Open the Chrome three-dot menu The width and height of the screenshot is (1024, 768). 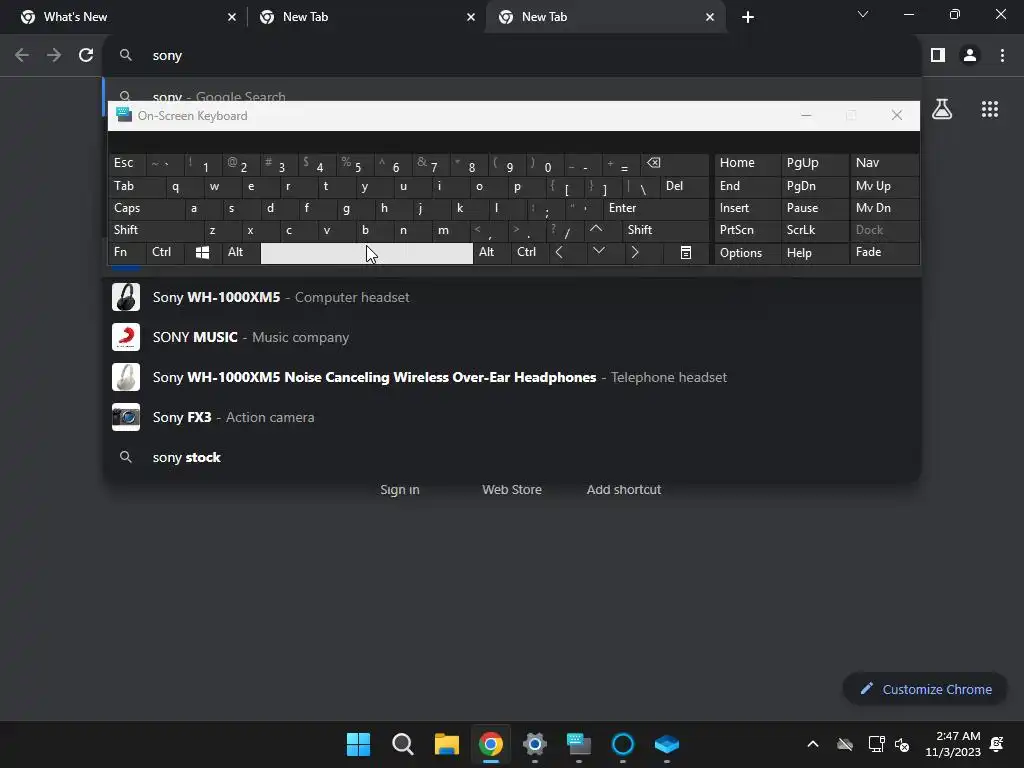(1002, 56)
